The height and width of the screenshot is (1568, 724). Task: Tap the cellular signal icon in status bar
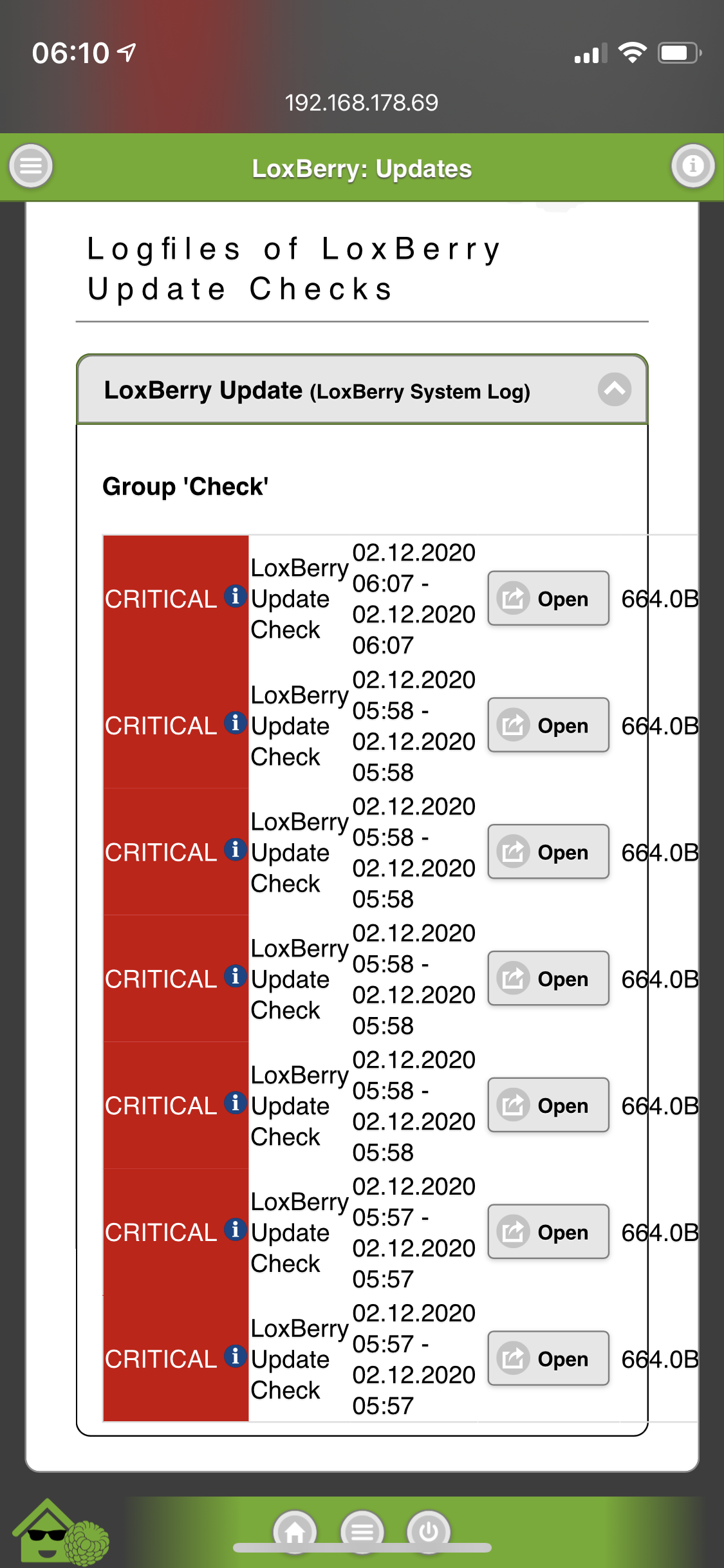(590, 53)
